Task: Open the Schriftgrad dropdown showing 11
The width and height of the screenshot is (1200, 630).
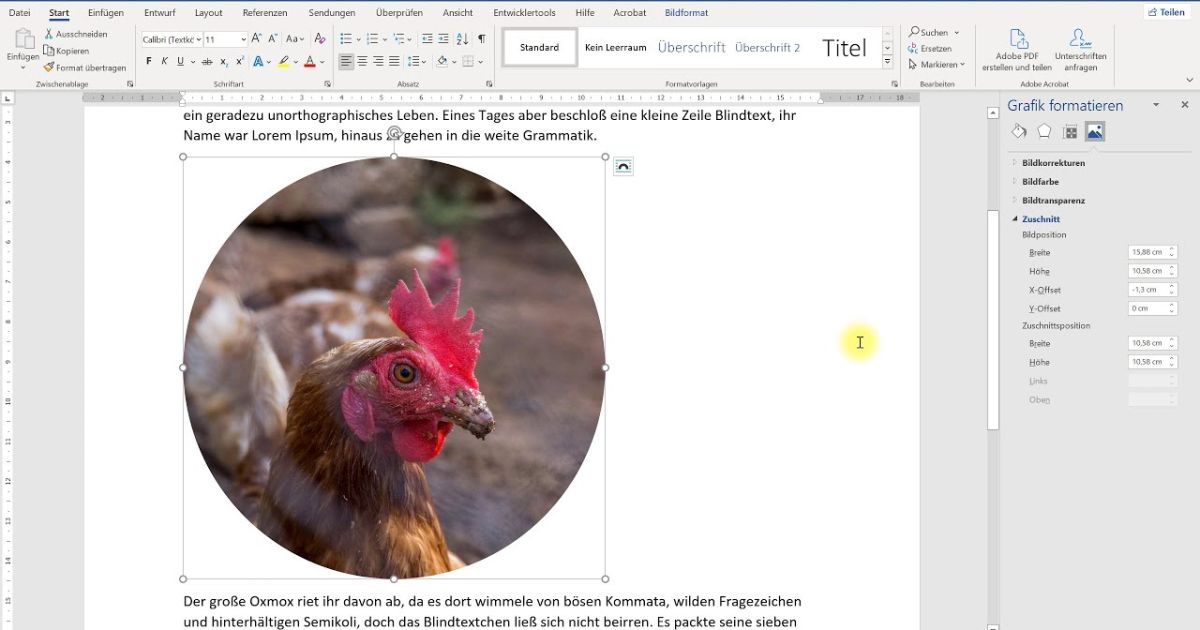Action: (x=243, y=39)
